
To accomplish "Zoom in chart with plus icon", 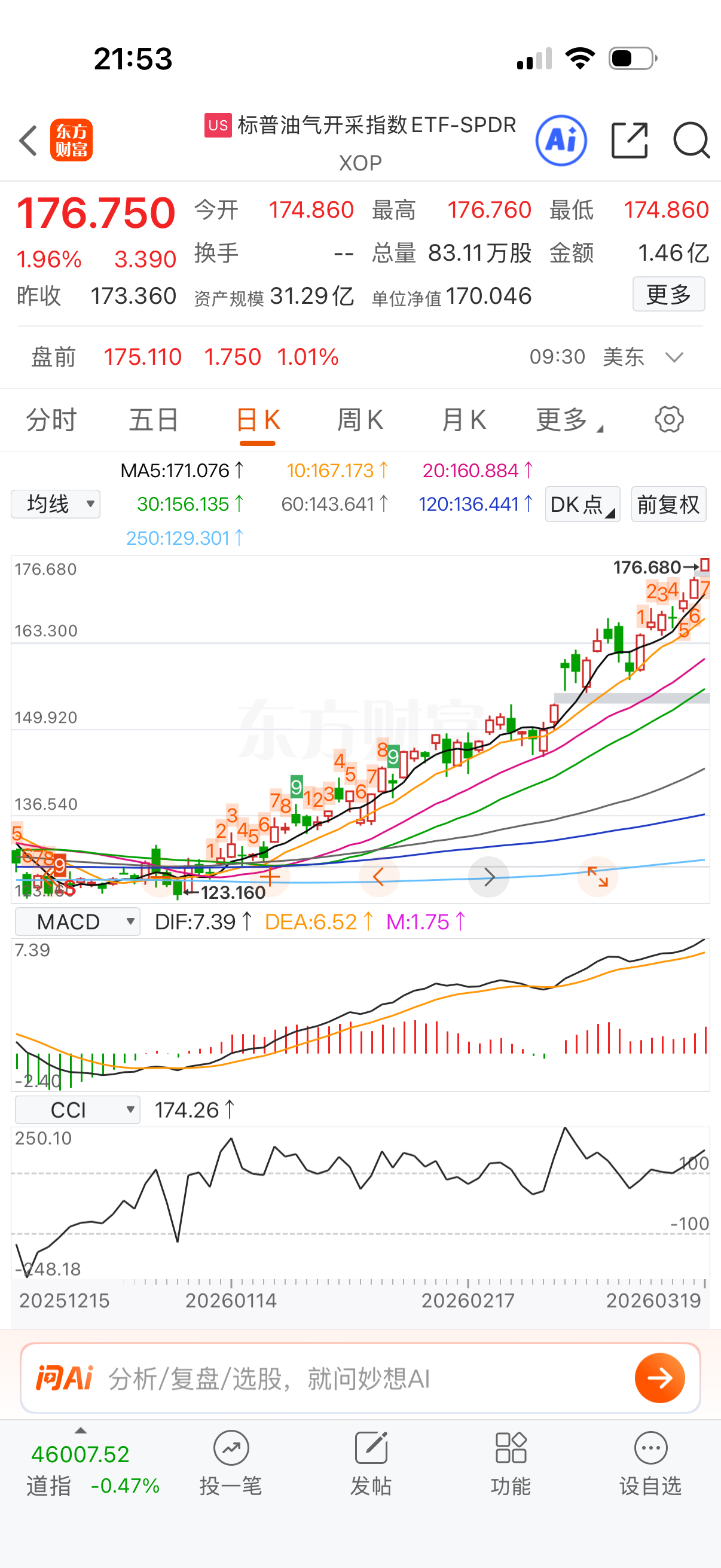I will 270,877.
